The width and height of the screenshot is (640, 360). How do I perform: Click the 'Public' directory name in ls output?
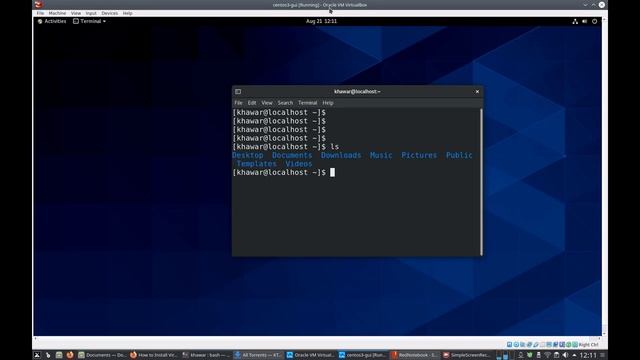tap(459, 155)
